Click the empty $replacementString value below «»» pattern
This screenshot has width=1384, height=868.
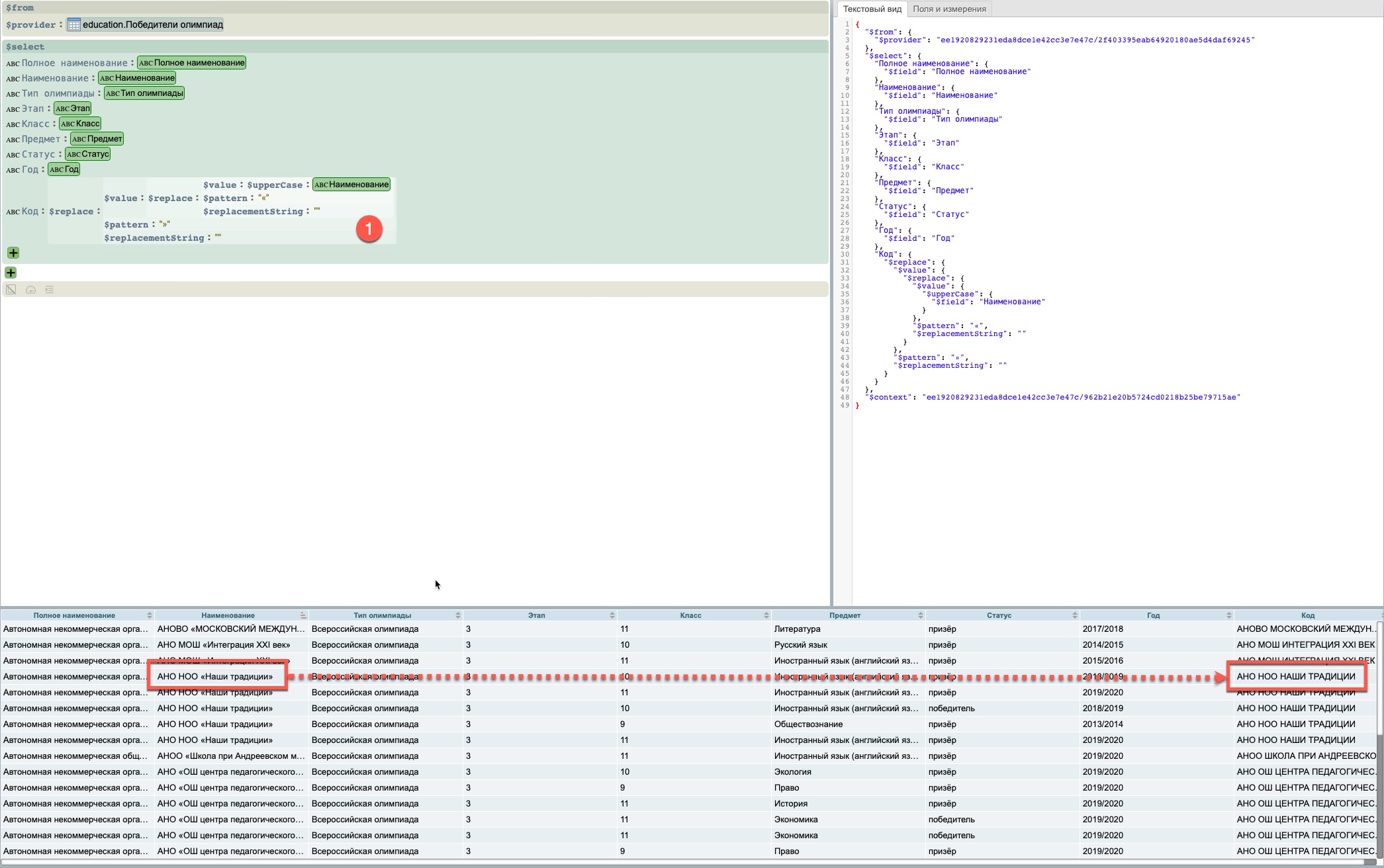coord(218,238)
